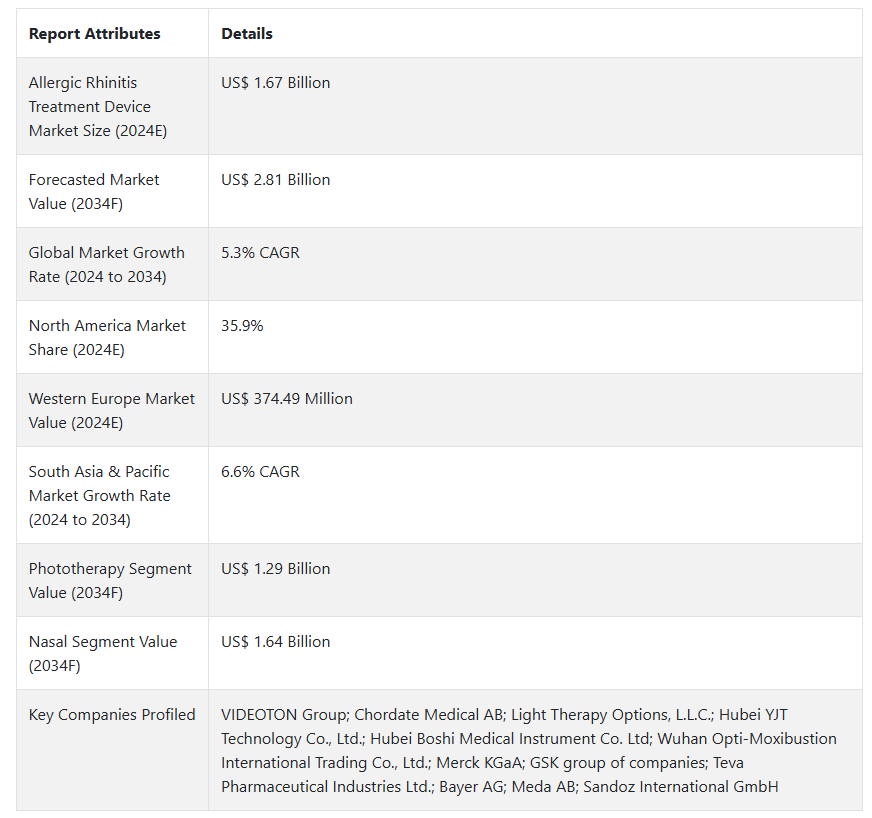Click the 'US$ 1.67 Billion' market size value

click(275, 83)
